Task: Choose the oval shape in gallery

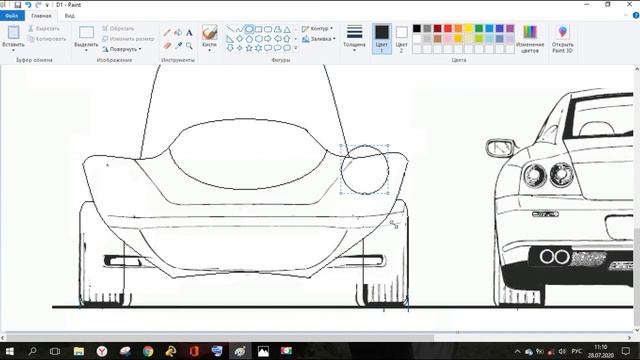Action: pos(249,29)
